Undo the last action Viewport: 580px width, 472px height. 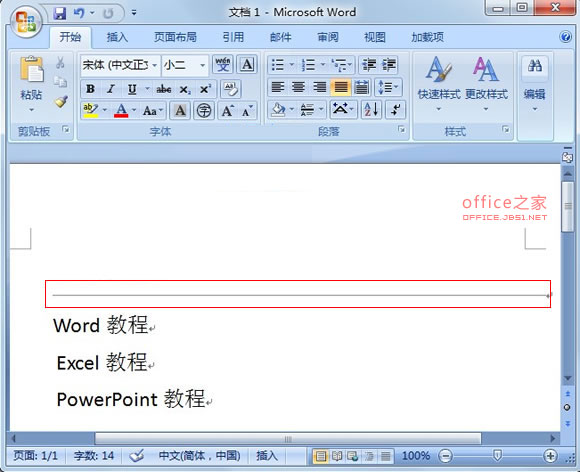coord(79,13)
